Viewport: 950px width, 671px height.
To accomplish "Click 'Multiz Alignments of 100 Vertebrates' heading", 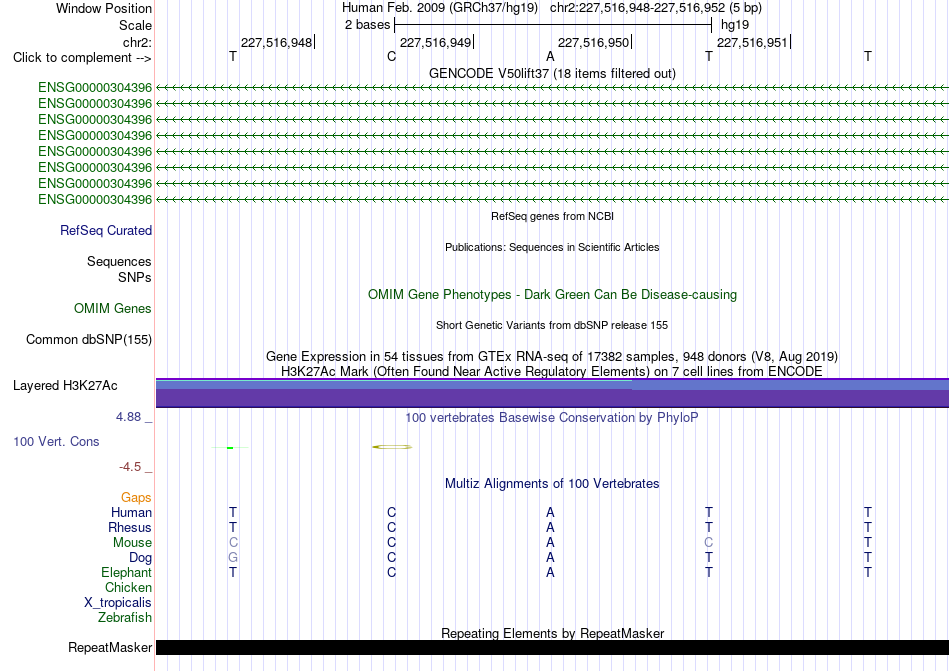I will click(552, 483).
